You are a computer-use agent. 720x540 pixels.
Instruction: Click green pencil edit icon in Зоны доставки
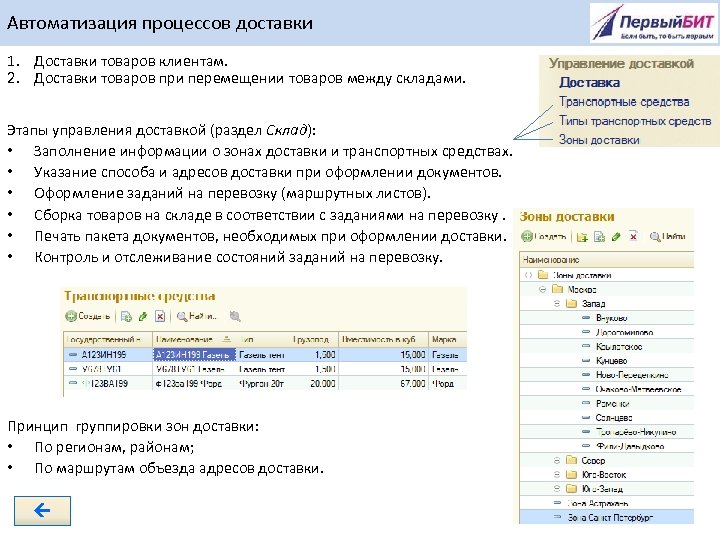point(616,236)
